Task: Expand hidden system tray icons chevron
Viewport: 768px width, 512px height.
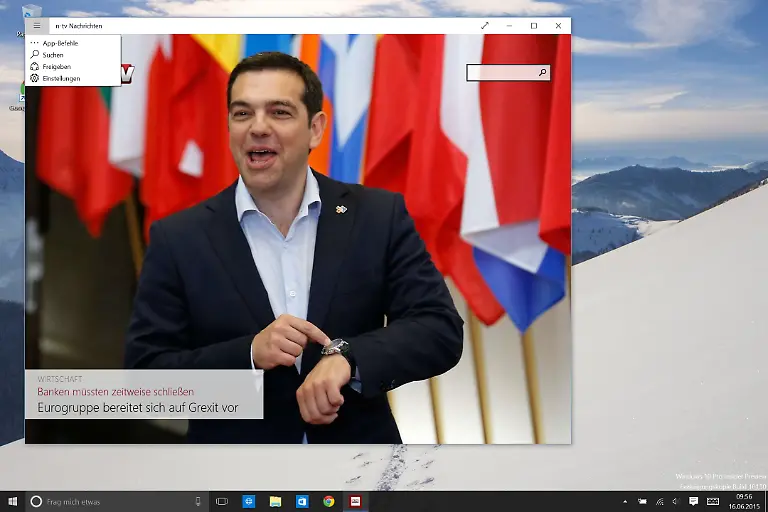Action: click(626, 501)
